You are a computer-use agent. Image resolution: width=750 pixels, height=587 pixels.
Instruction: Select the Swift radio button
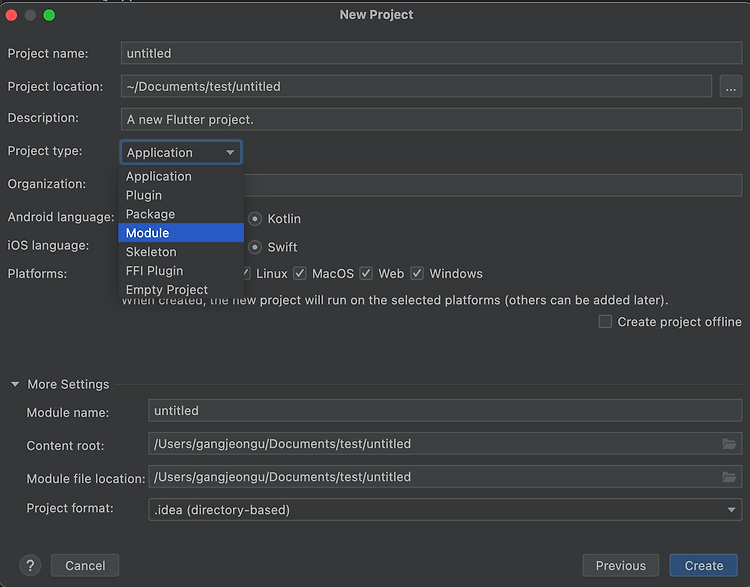[x=255, y=247]
